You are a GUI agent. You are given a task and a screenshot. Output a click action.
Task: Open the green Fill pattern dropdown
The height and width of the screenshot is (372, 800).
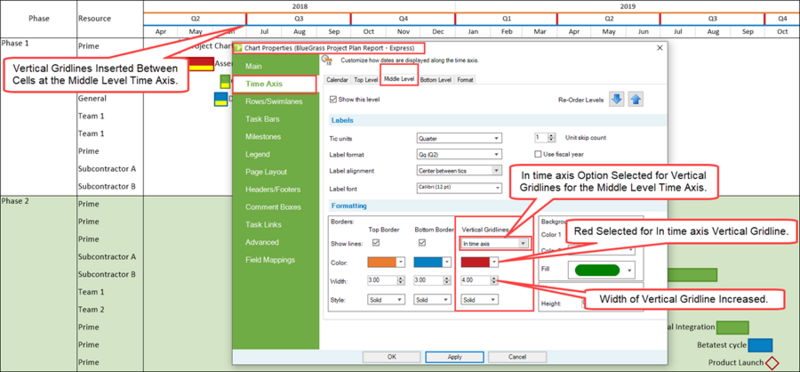(602, 270)
